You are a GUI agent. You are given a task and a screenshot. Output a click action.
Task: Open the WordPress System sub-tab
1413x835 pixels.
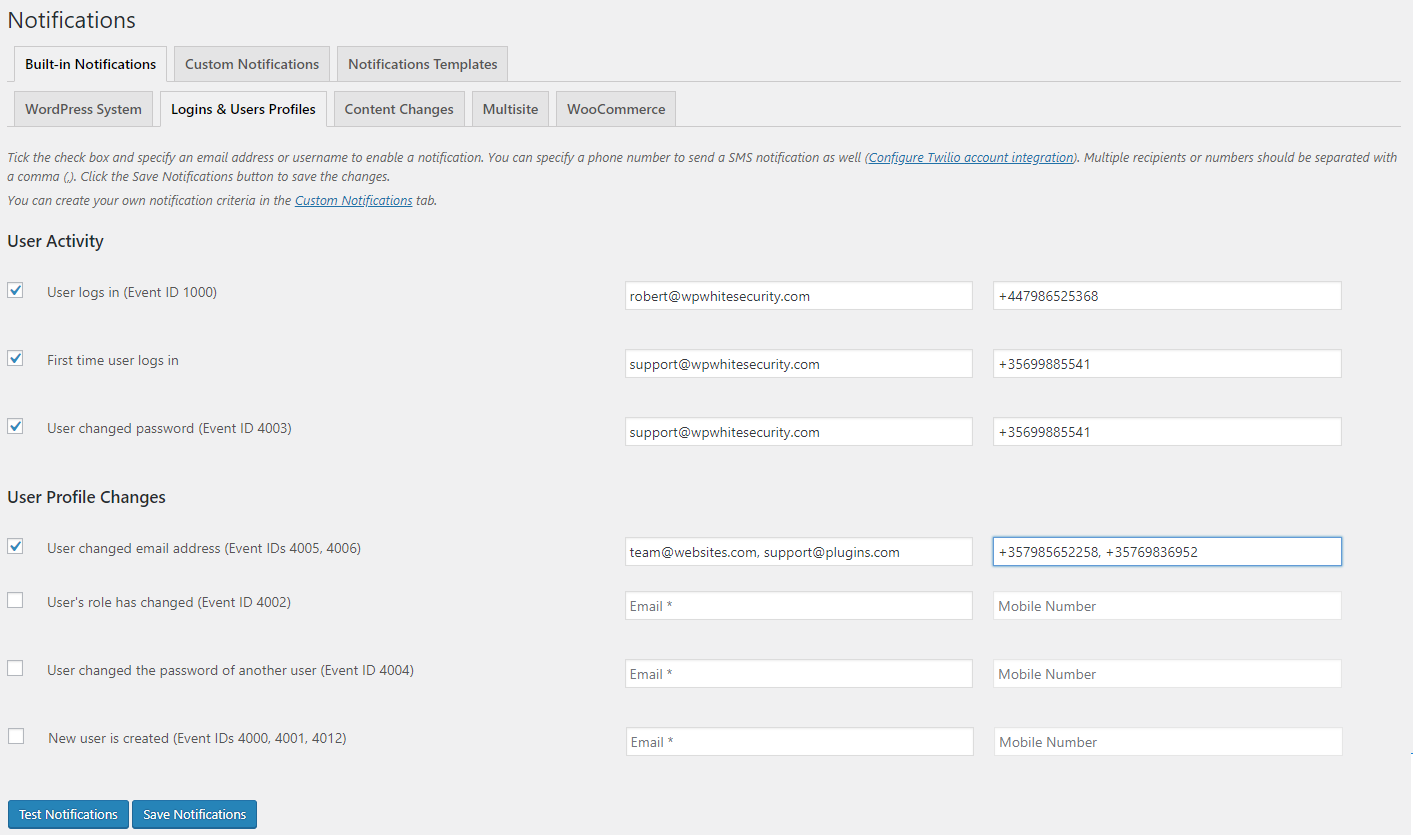coord(84,109)
